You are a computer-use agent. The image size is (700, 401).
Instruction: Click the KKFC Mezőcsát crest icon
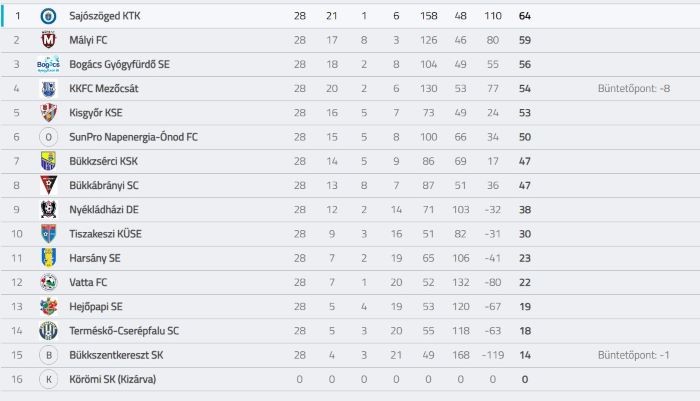tap(48, 88)
